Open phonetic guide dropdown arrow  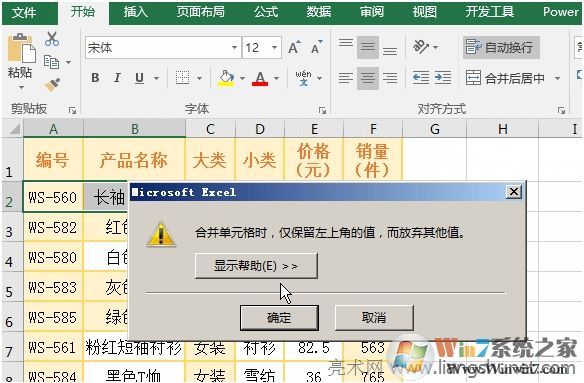(x=320, y=78)
